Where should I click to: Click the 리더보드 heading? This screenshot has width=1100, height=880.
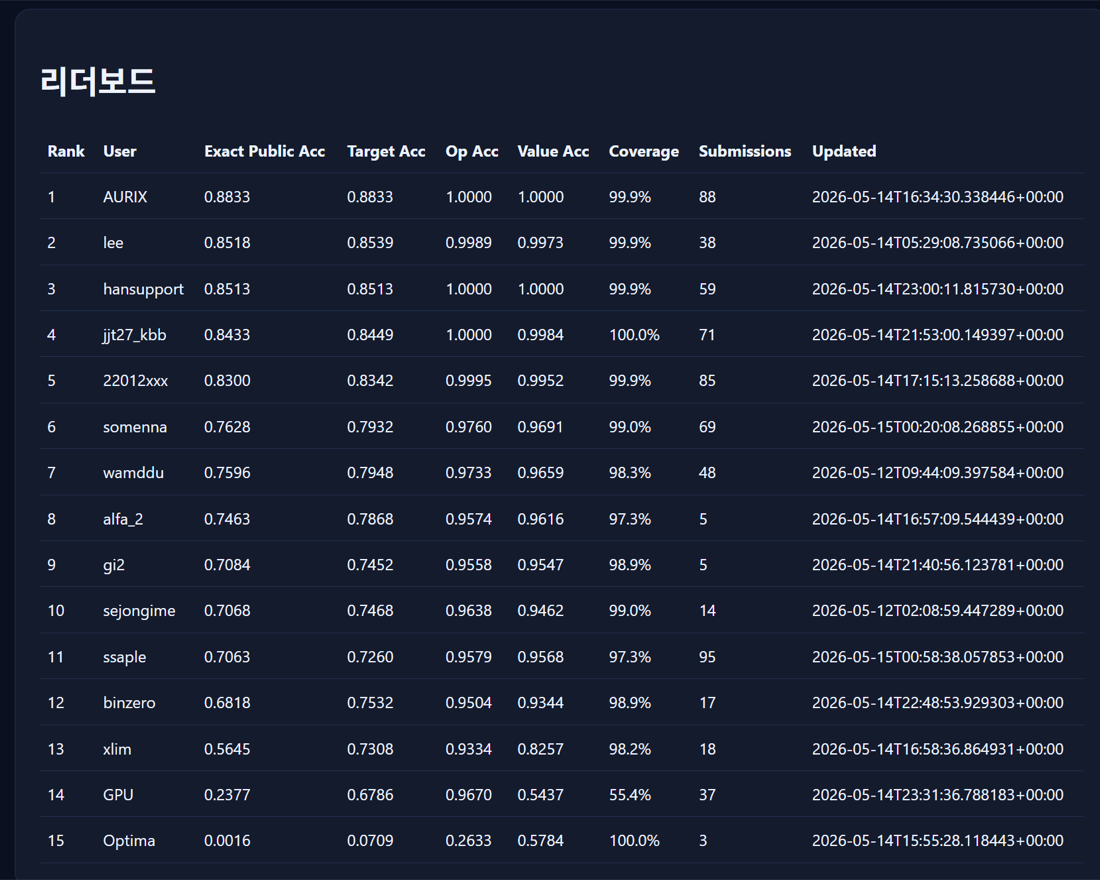[98, 81]
